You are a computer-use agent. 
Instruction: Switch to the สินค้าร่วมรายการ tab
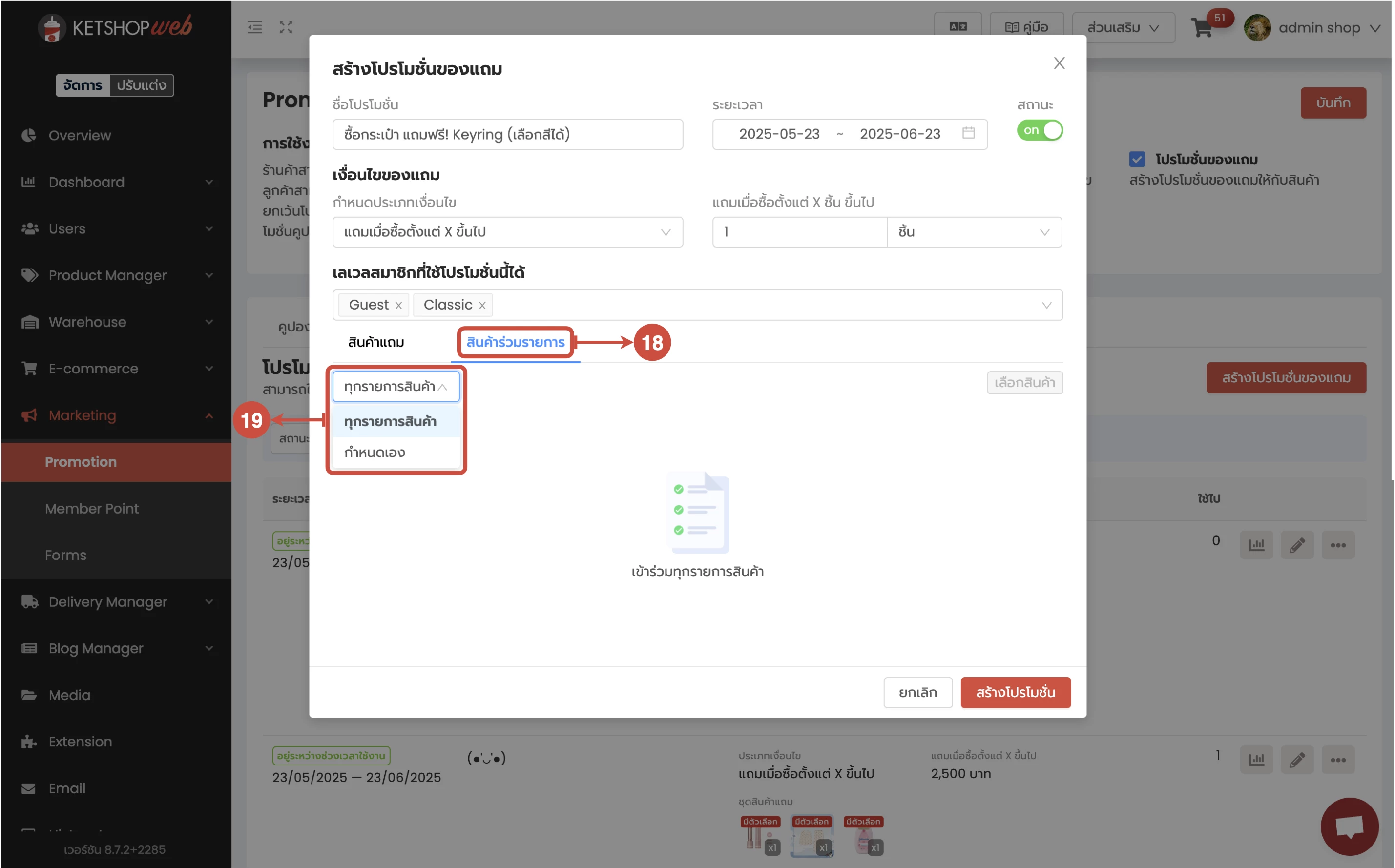[x=514, y=342]
